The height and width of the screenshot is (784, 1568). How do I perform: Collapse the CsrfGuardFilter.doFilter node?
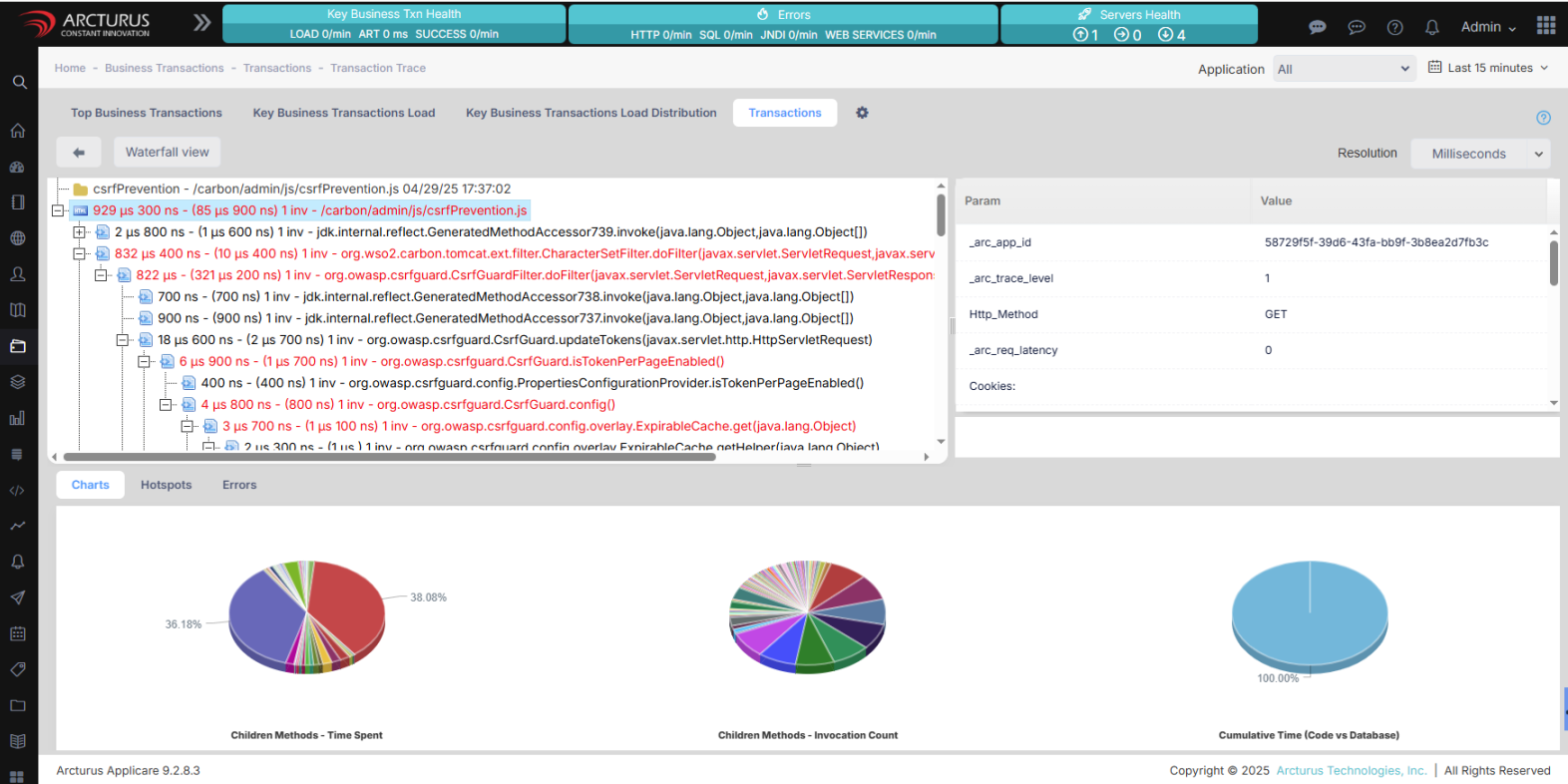tap(101, 275)
